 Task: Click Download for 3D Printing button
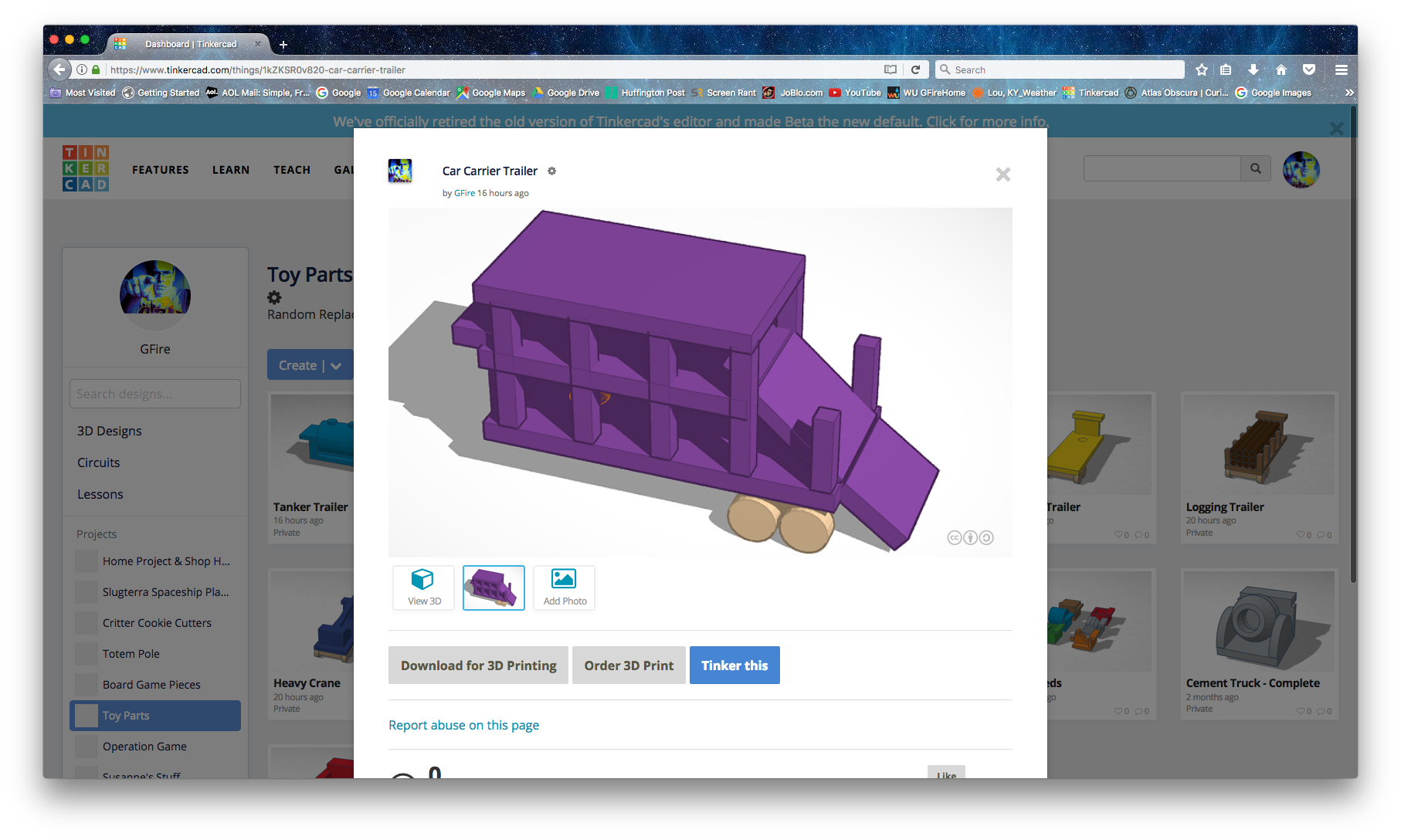(x=478, y=666)
